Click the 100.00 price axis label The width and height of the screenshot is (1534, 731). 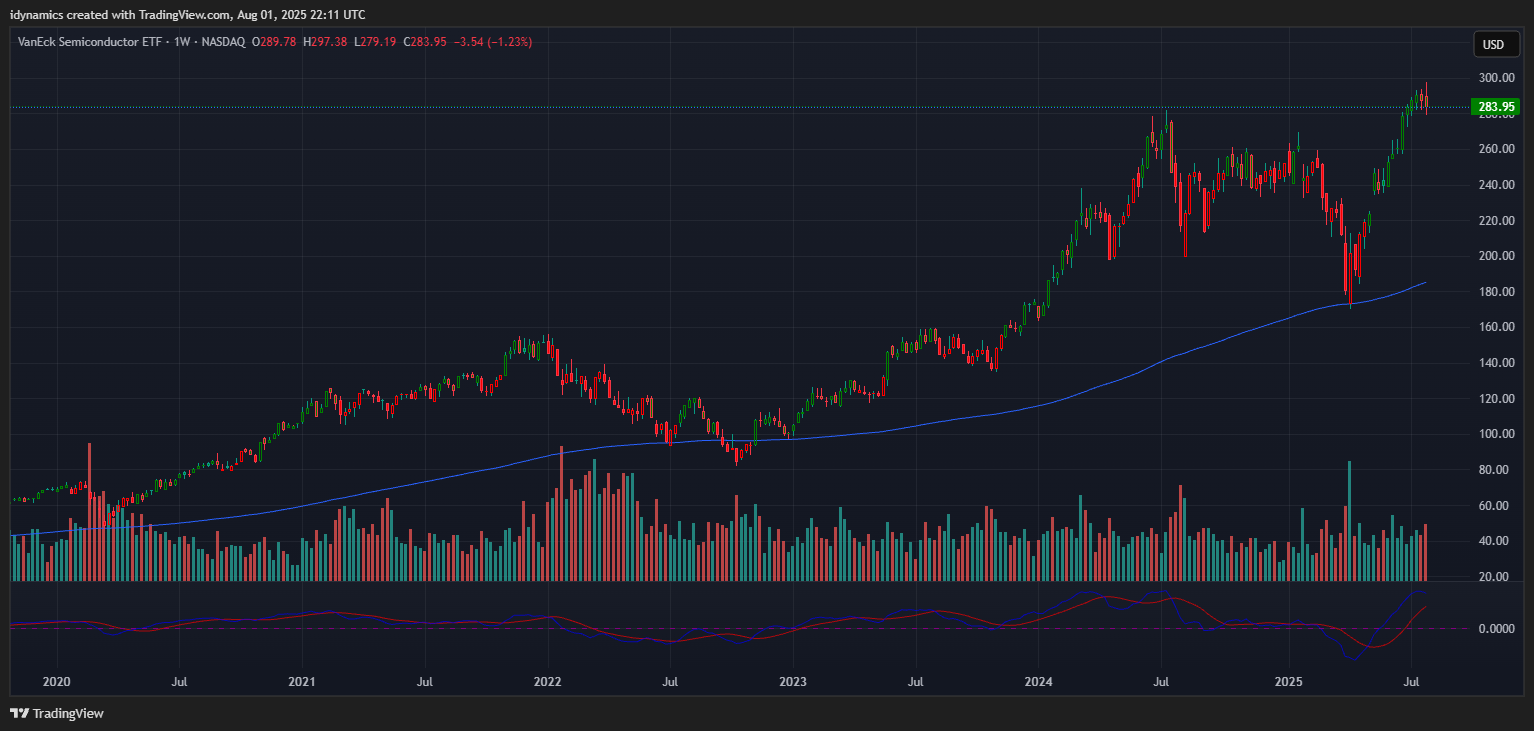pos(1495,434)
